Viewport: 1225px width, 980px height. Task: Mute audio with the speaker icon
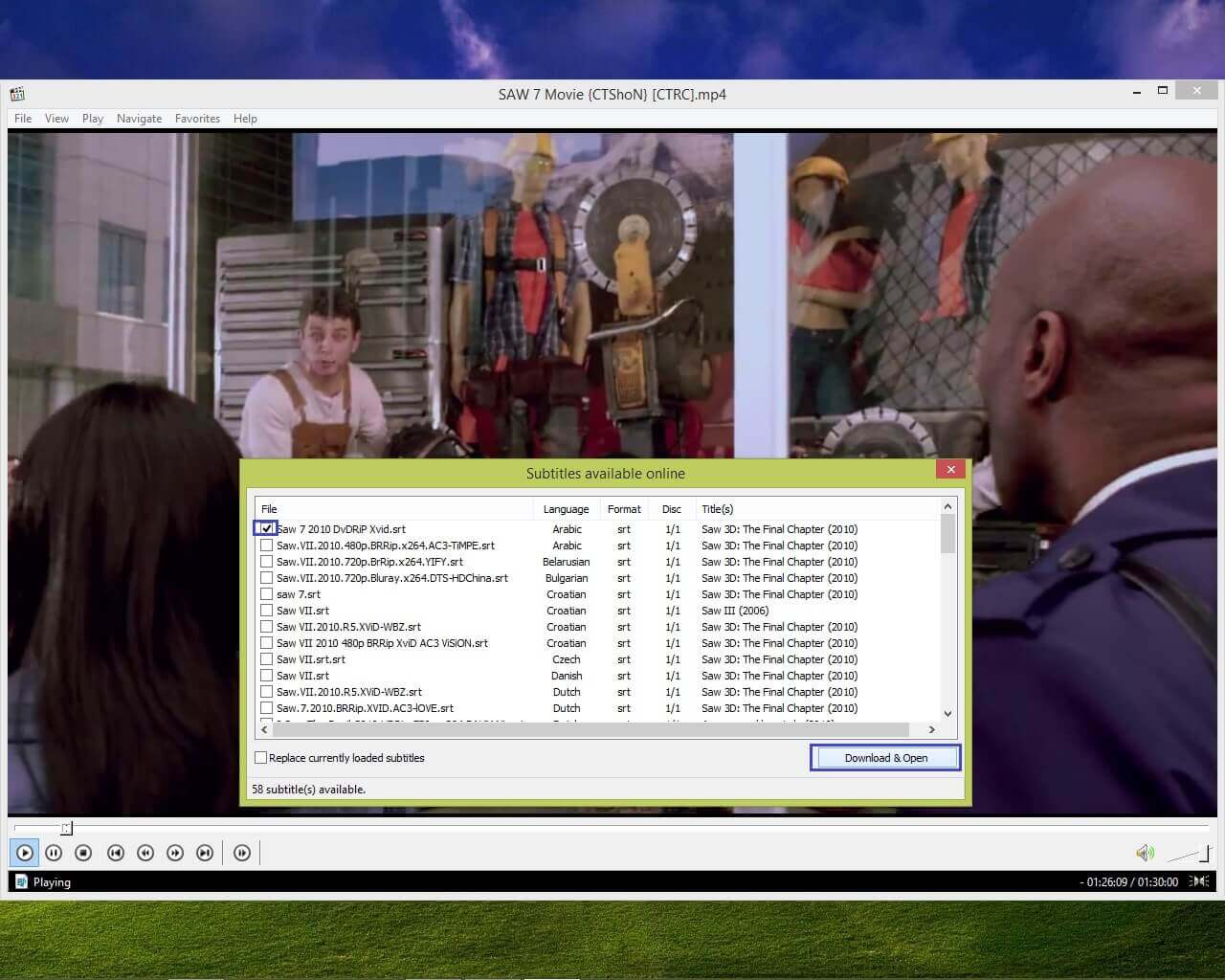(1145, 853)
